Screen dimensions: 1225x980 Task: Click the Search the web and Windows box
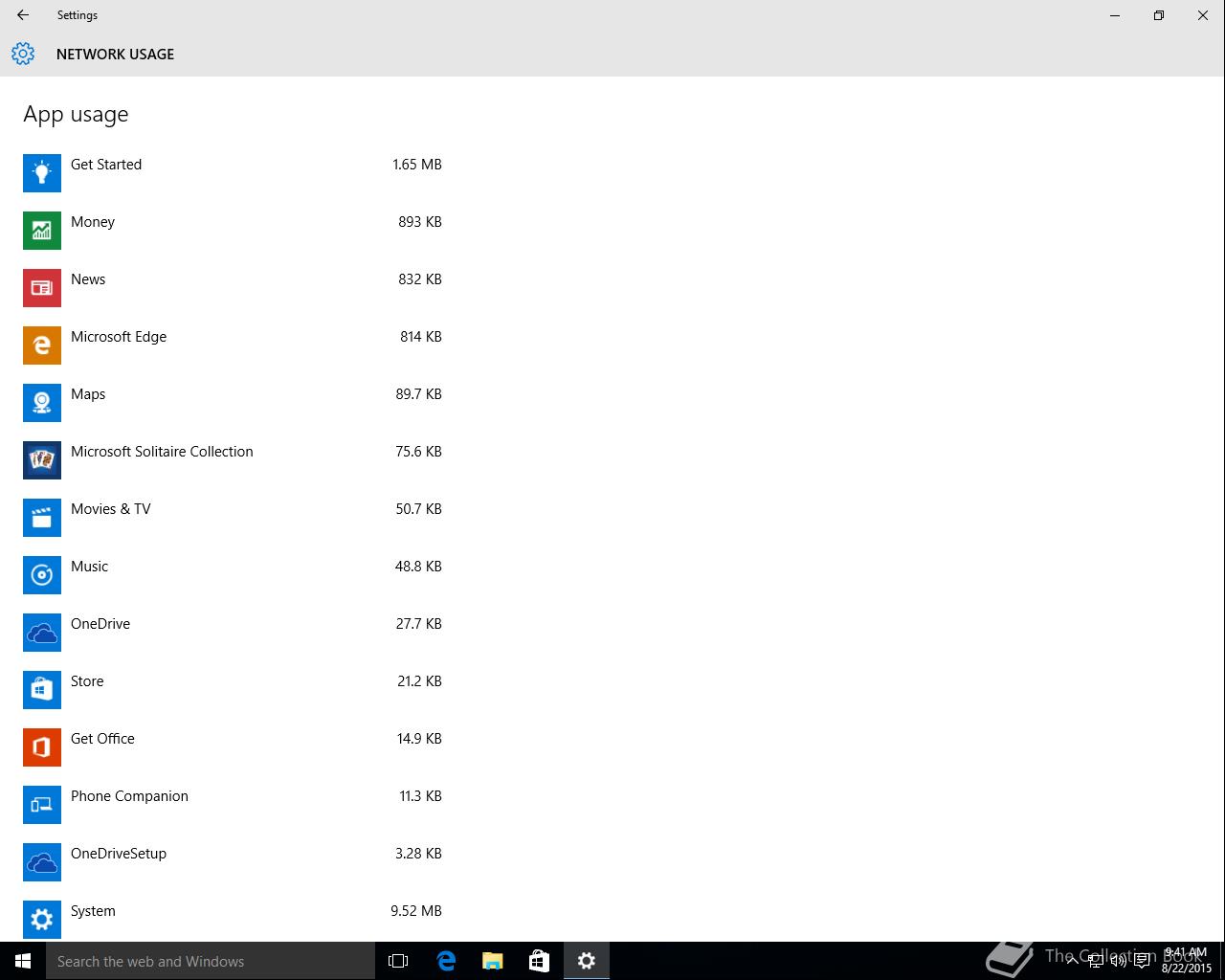click(211, 961)
